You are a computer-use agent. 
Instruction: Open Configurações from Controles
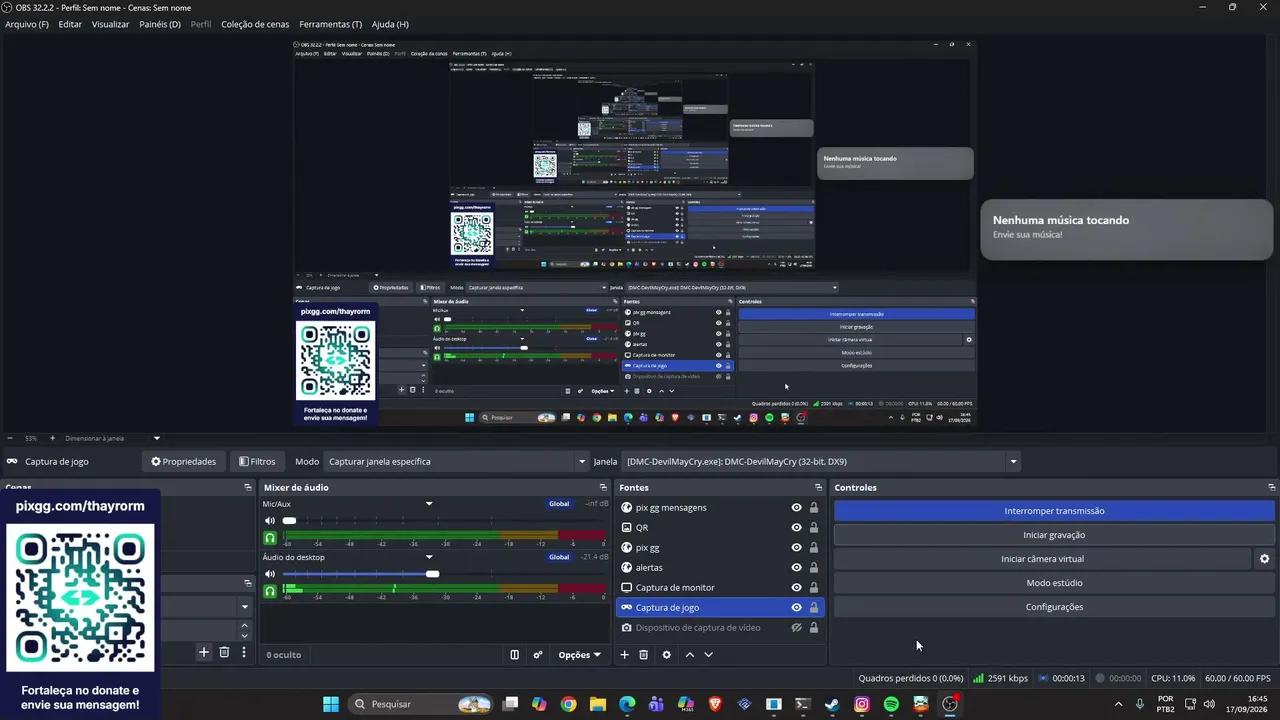point(1054,607)
